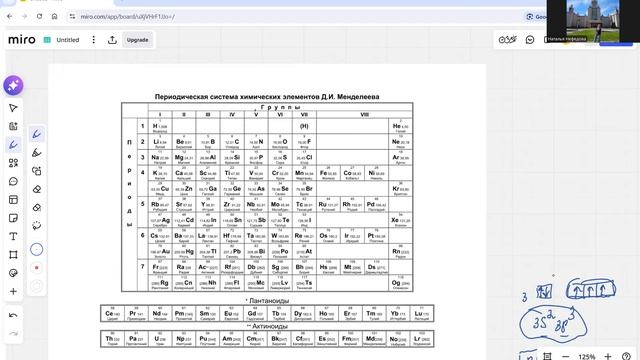Screen dimensions: 640x360
Task: Open the AI templates tool with plus
Action: [13, 127]
